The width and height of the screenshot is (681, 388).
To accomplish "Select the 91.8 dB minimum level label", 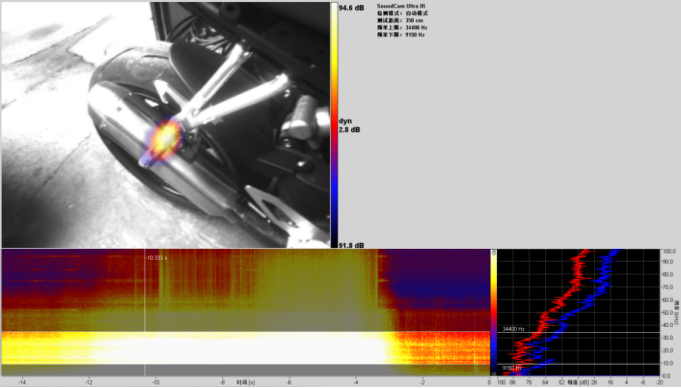I will [351, 245].
